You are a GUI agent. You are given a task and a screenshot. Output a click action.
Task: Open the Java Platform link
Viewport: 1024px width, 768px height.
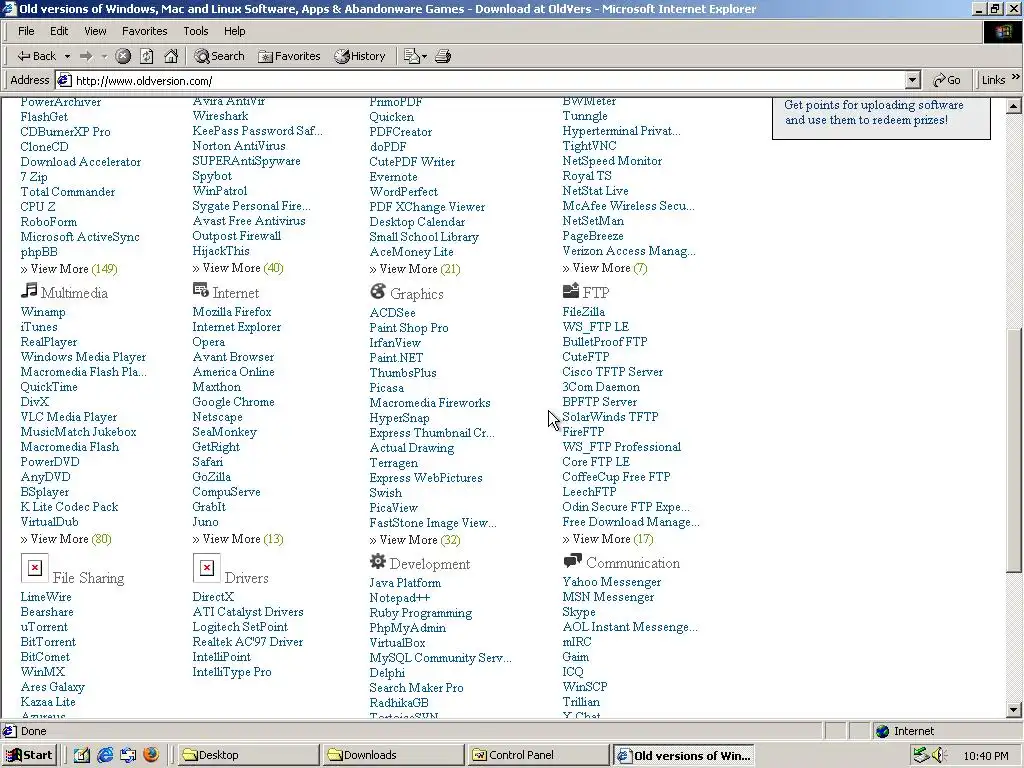click(x=405, y=583)
